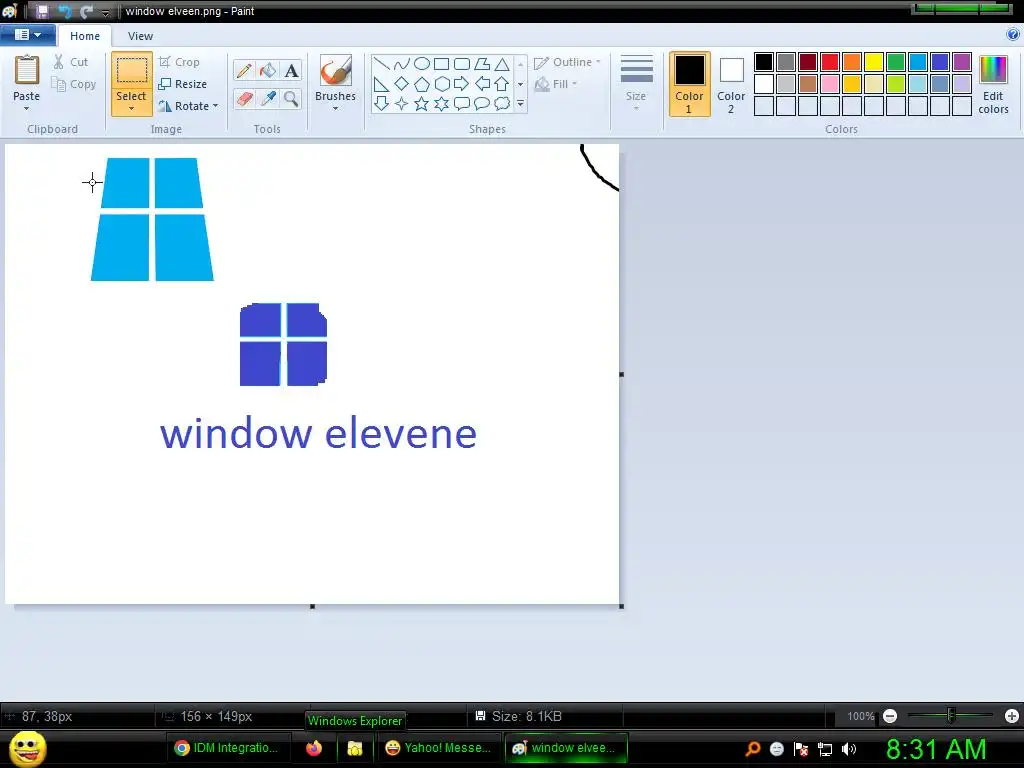Viewport: 1024px width, 768px height.
Task: Choose the Line shape
Action: click(x=381, y=63)
